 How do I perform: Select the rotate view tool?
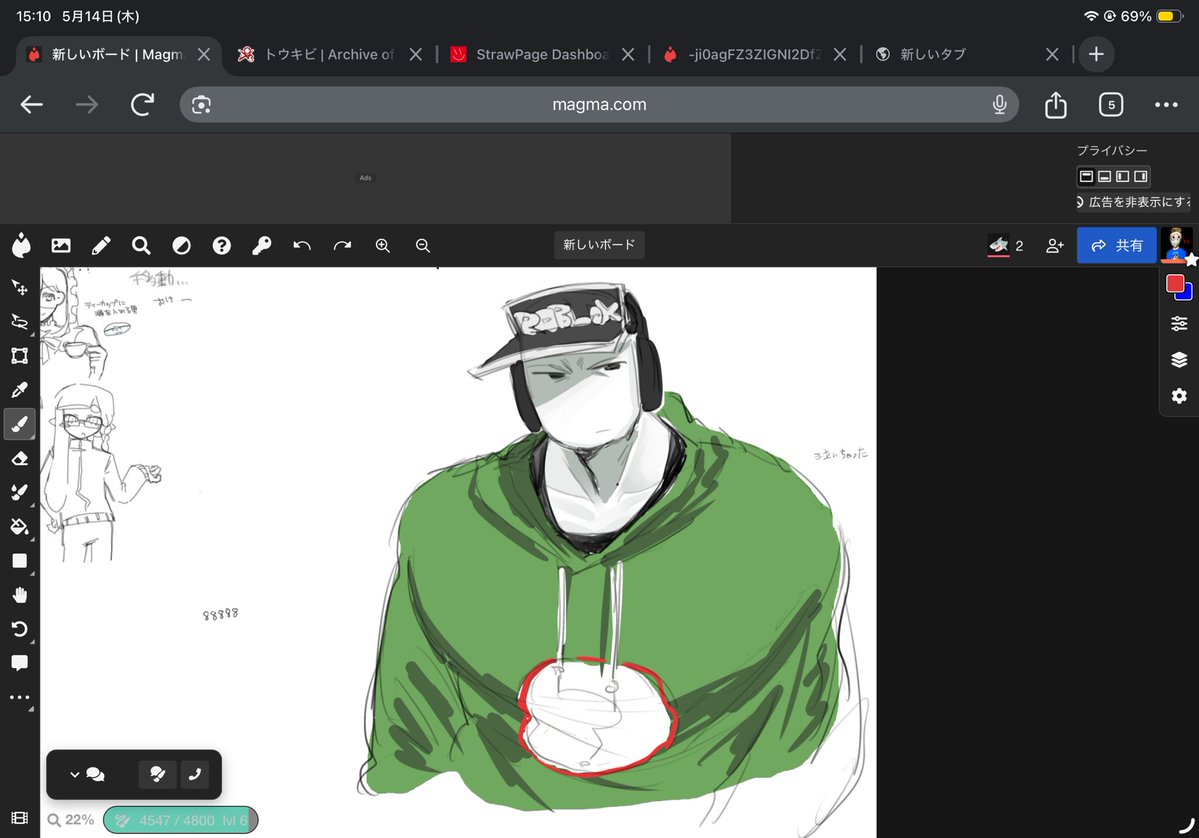pos(19,628)
